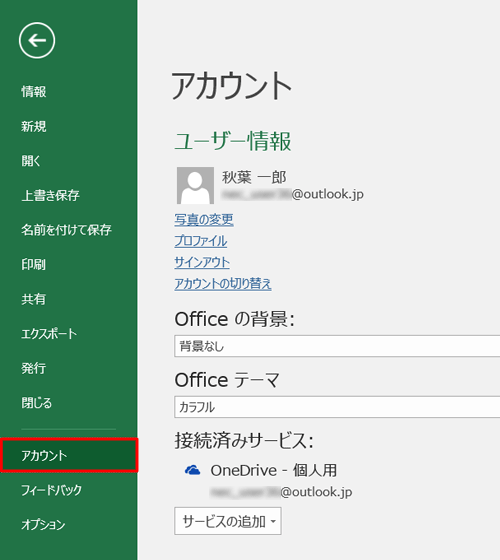Click the ユーザー情報 heading
The height and width of the screenshot is (560, 500).
pos(232,141)
